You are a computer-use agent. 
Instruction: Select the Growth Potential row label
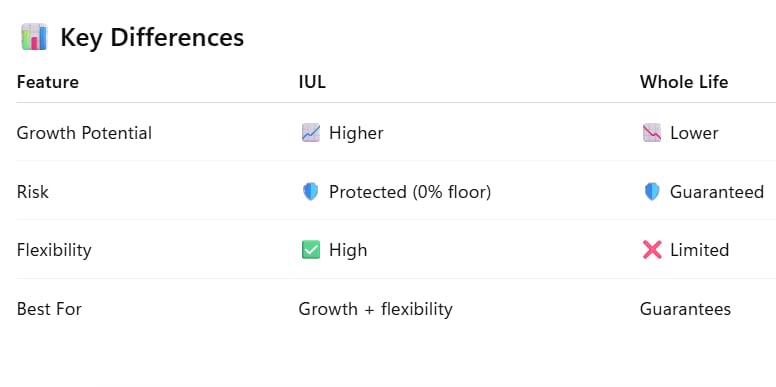[x=84, y=133]
